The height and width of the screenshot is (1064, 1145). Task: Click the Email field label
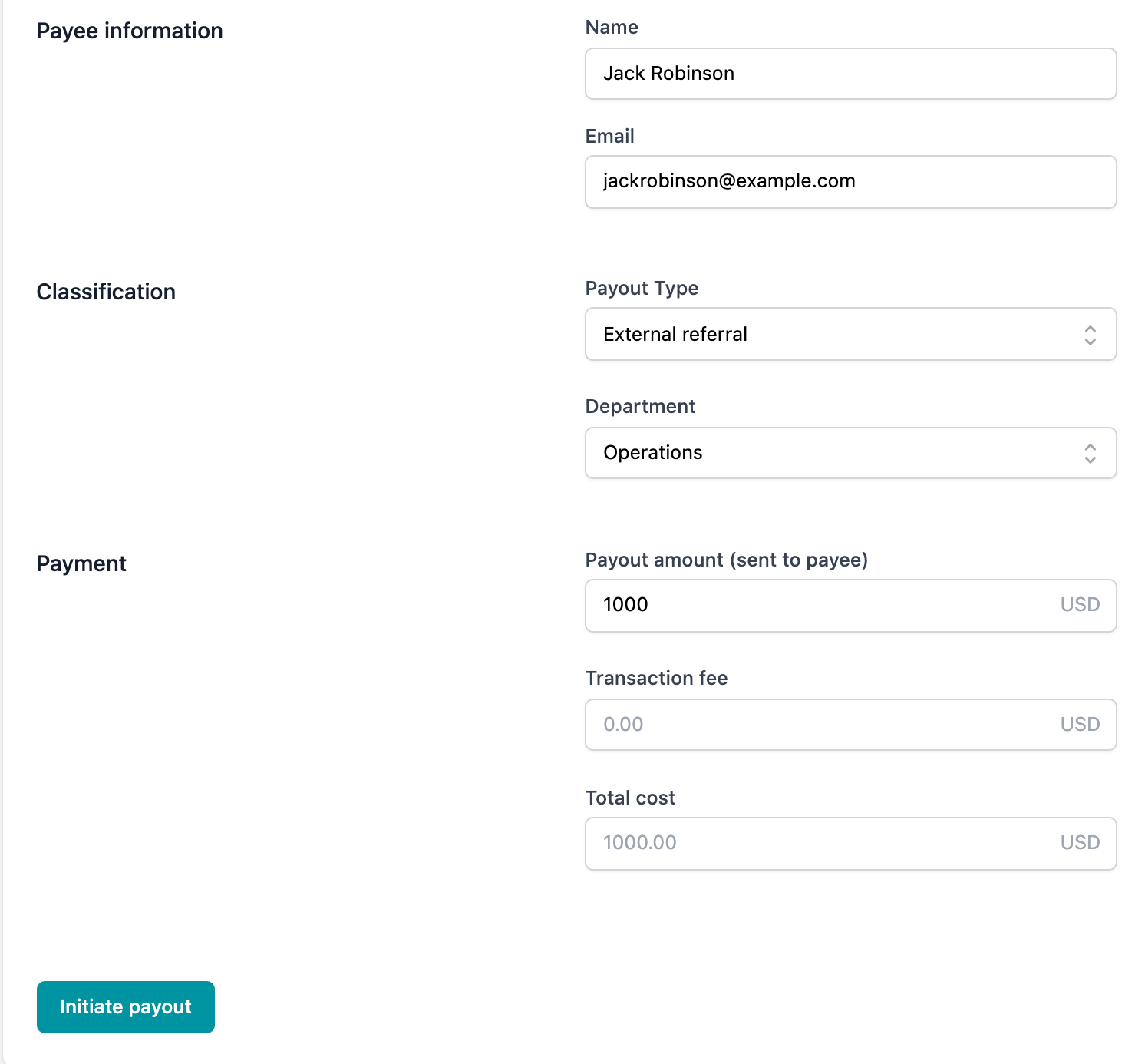tap(610, 137)
